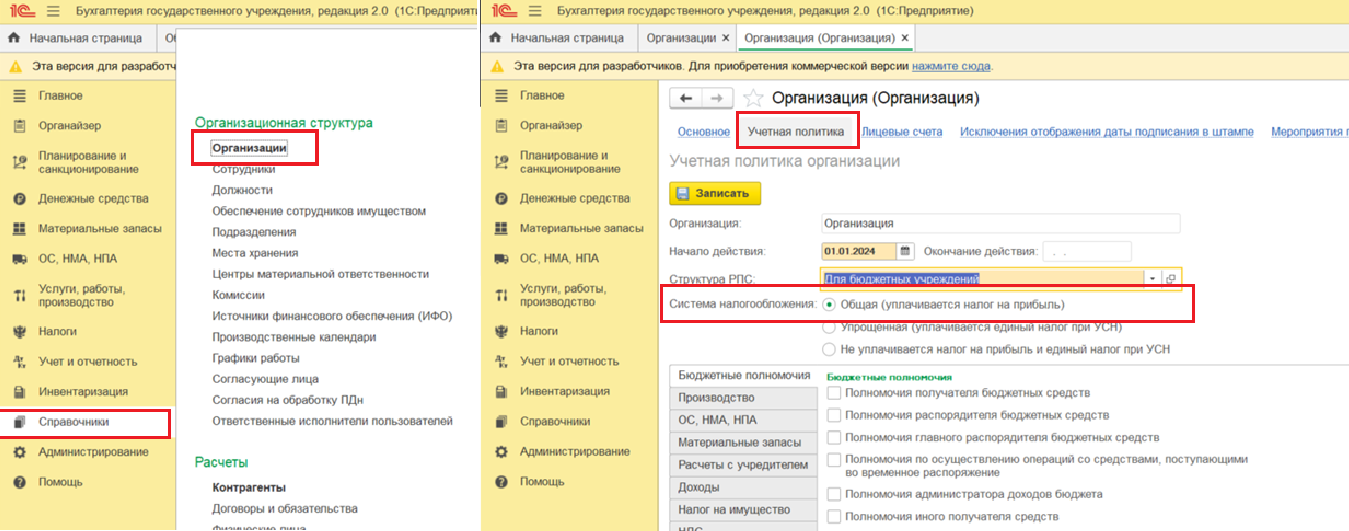
Task: Click Справочники icon in right window sidebar
Action: [x=500, y=421]
